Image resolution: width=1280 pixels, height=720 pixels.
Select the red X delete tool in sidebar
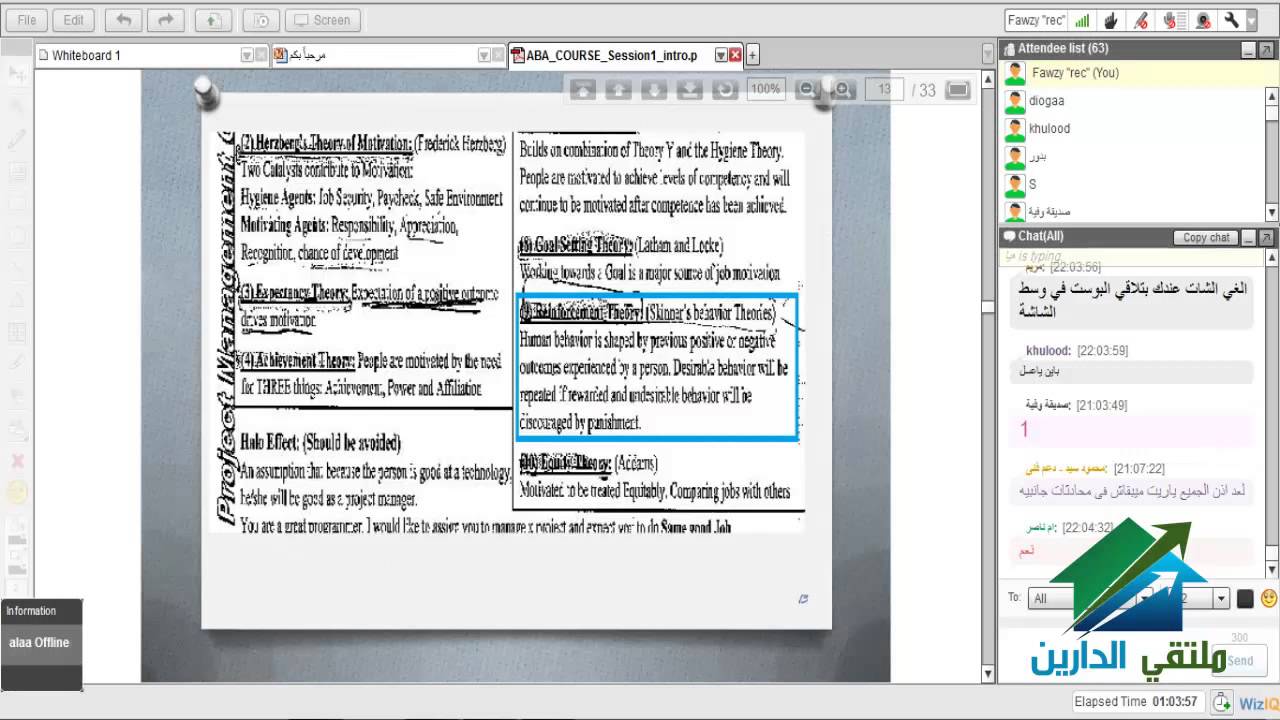[x=17, y=461]
